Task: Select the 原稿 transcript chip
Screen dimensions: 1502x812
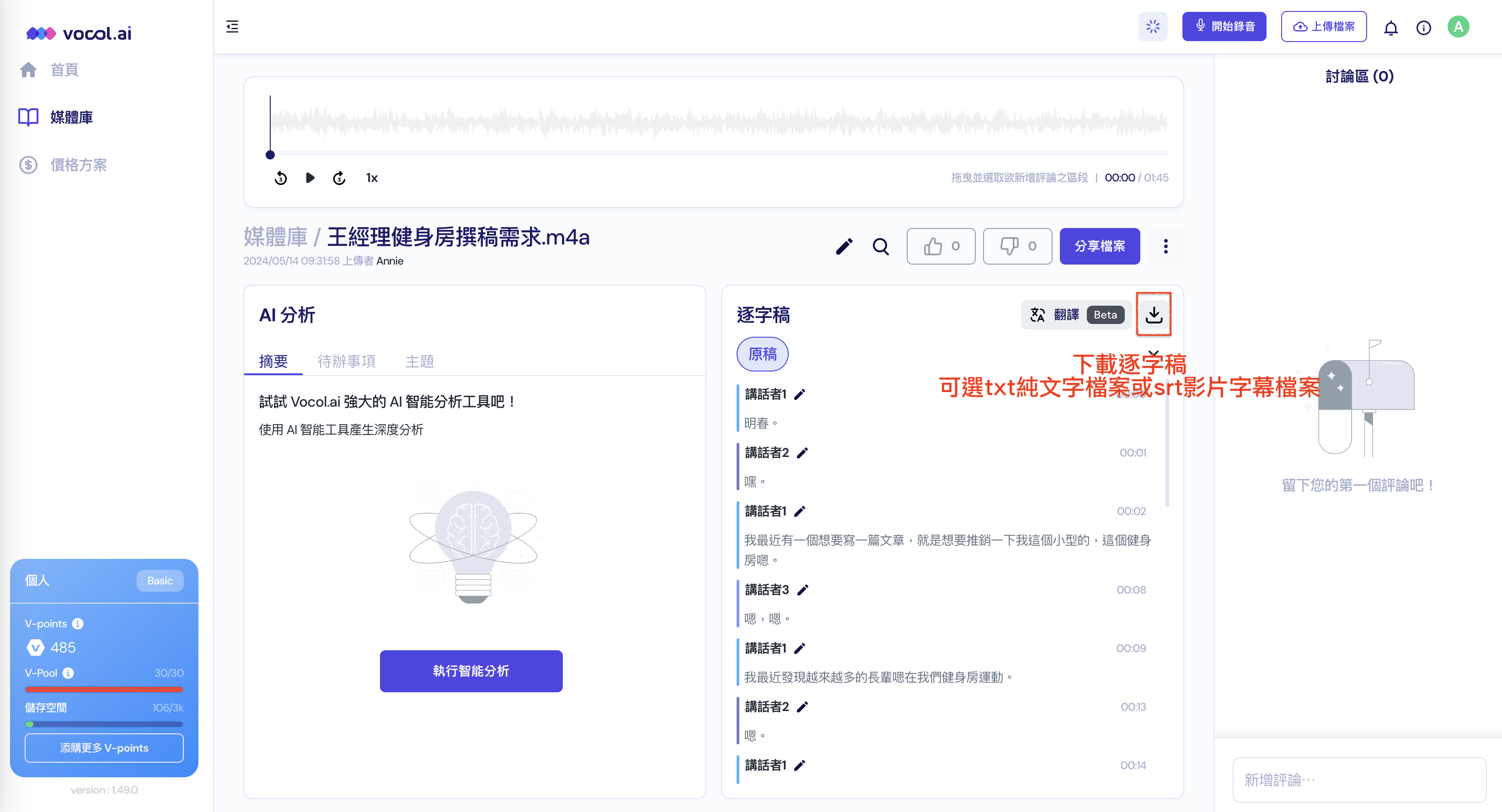Action: click(762, 354)
